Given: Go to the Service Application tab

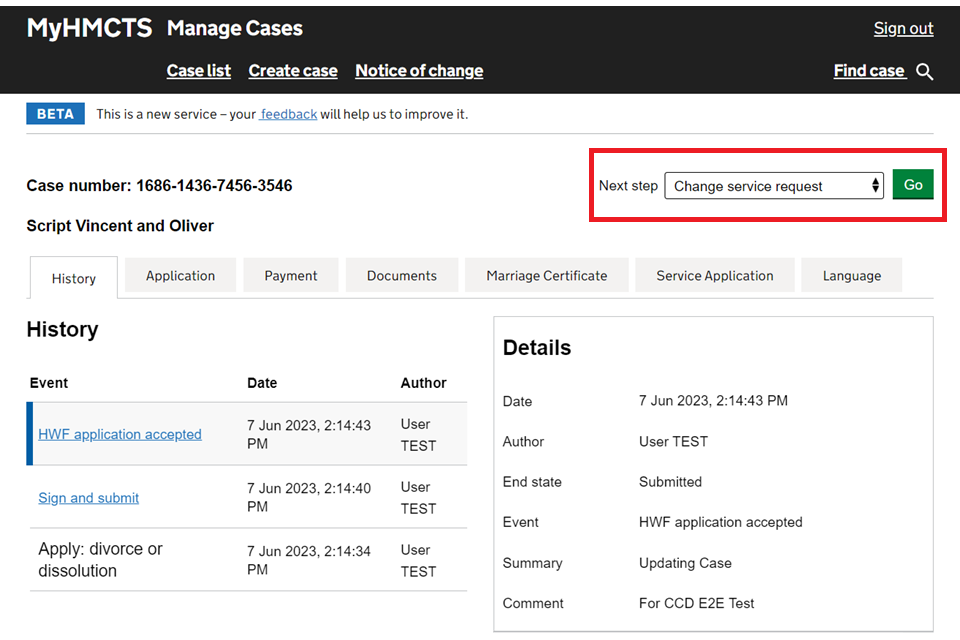Looking at the screenshot, I should [x=714, y=276].
